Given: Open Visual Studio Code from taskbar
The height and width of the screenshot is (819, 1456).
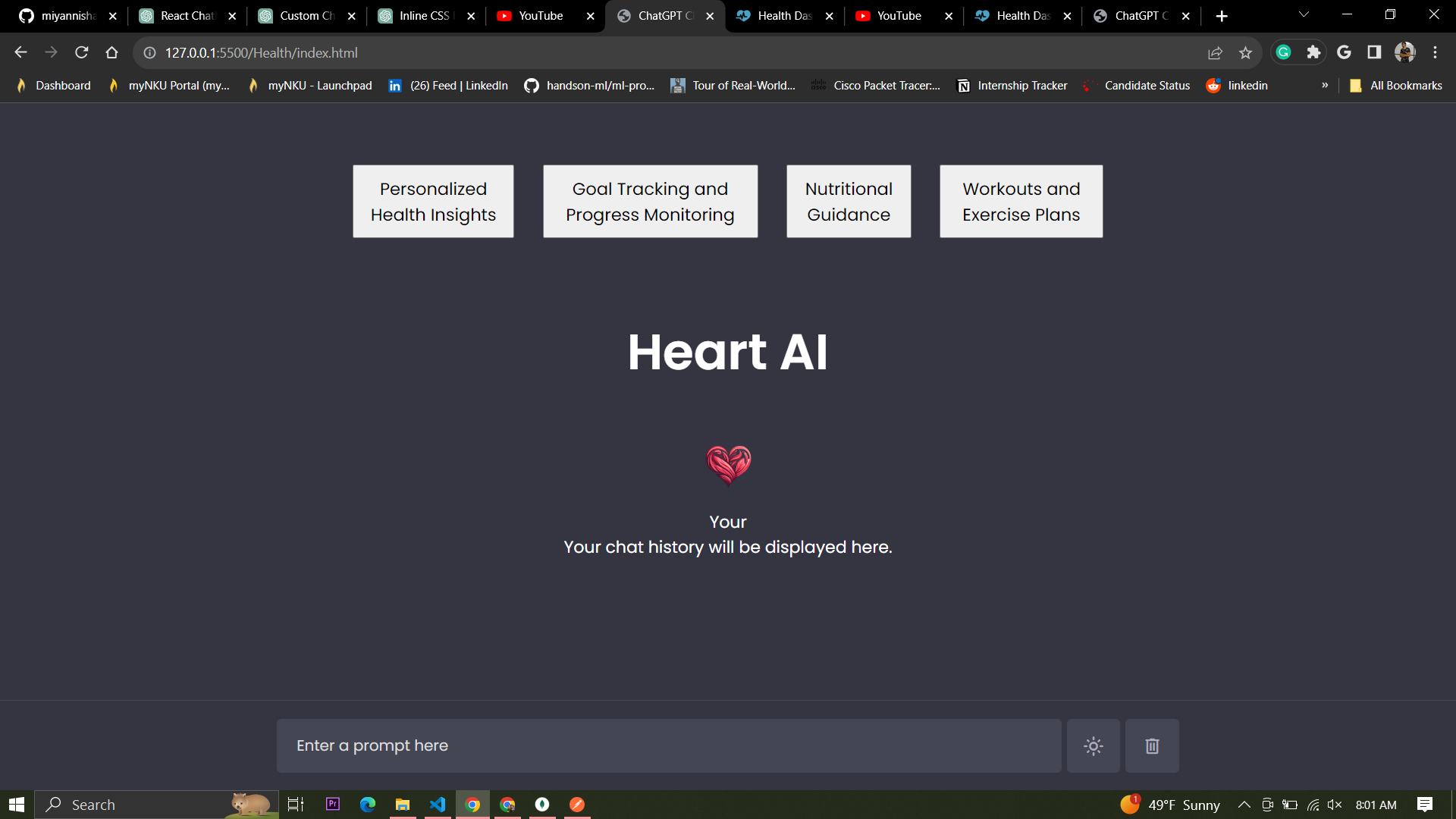Looking at the screenshot, I should (x=438, y=805).
